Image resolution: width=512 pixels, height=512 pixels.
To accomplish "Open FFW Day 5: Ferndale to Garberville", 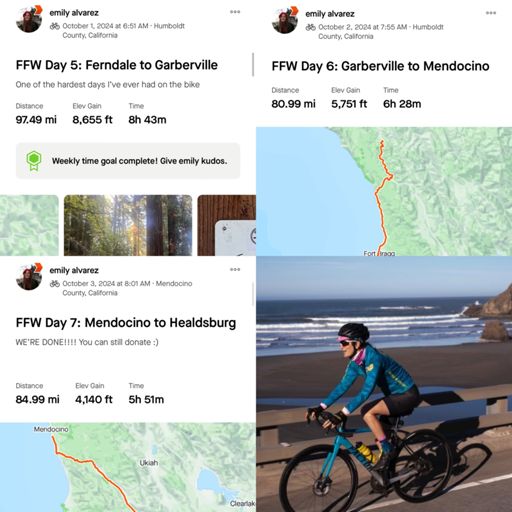I will (117, 65).
